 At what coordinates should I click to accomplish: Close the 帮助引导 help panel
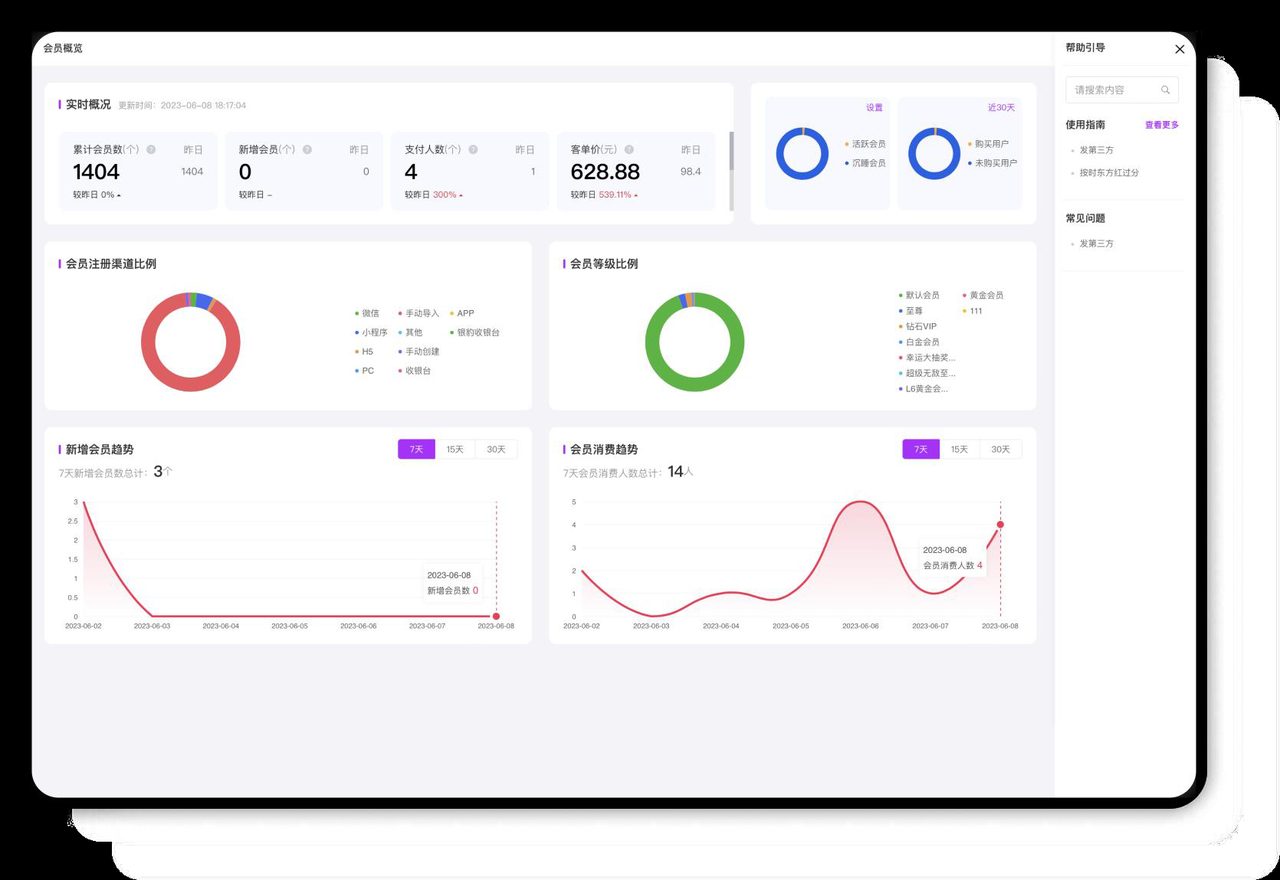click(x=1180, y=49)
